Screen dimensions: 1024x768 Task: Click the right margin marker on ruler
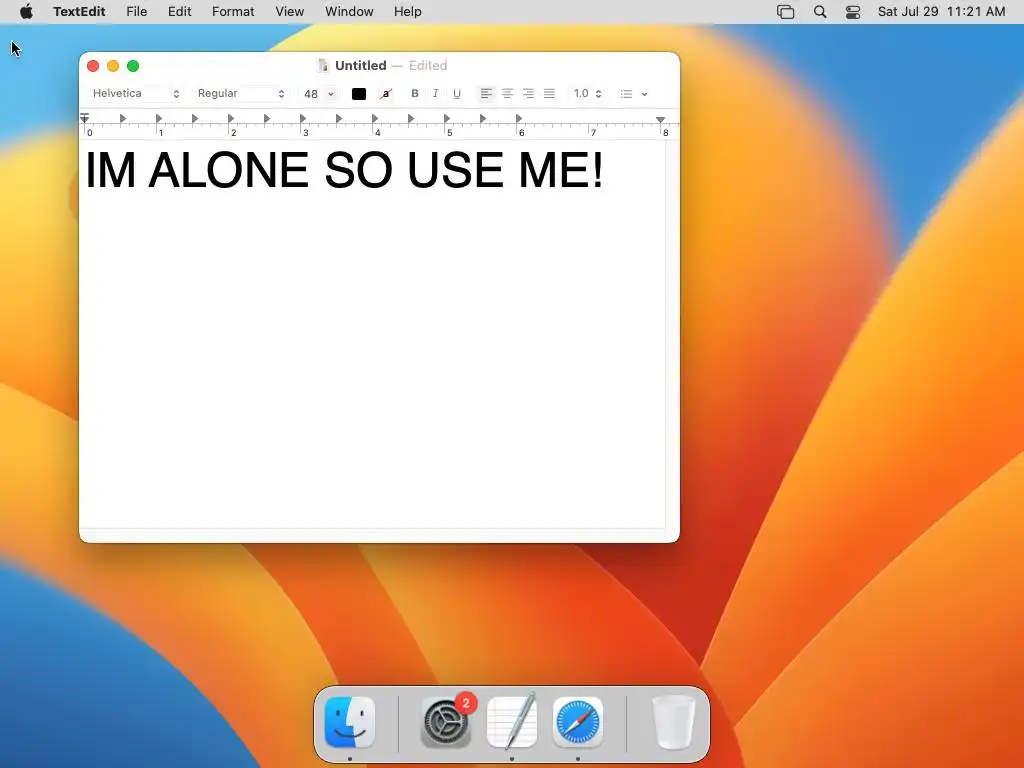(660, 120)
